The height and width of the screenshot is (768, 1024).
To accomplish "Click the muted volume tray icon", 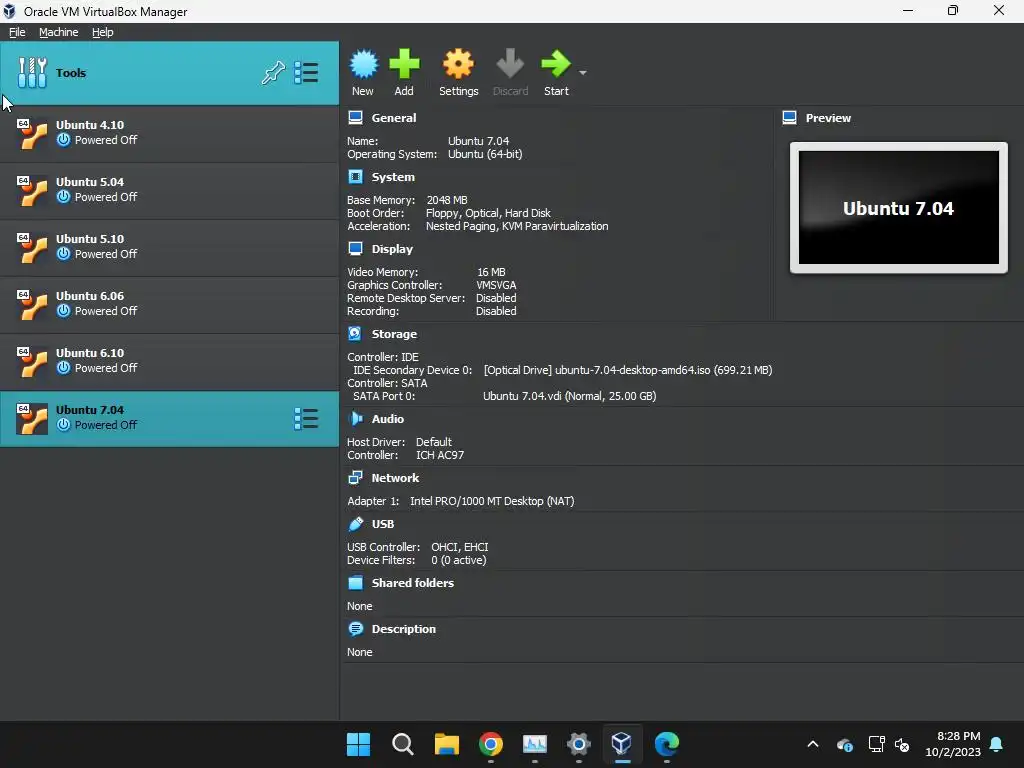I will coord(902,744).
